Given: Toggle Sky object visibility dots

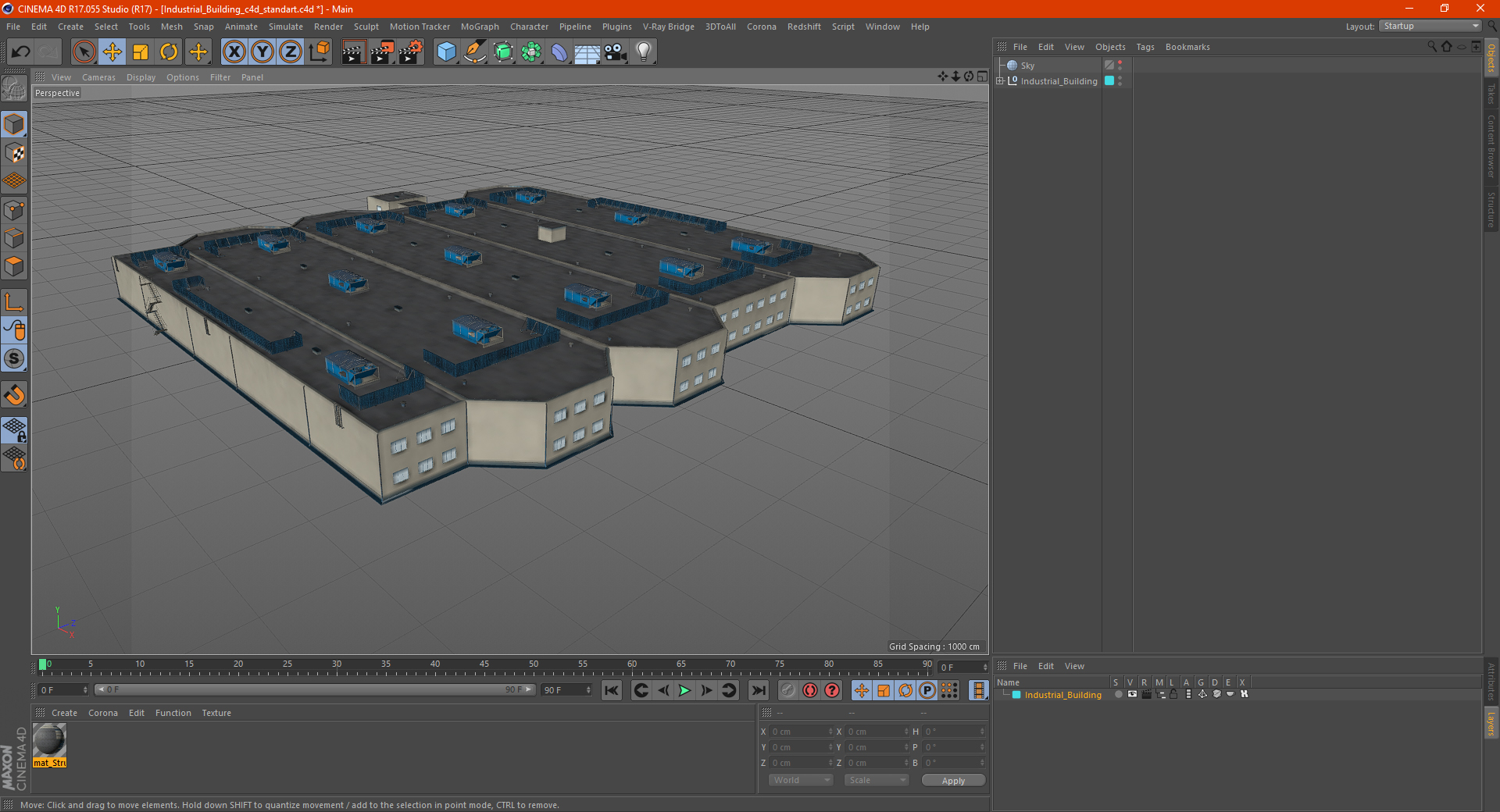Looking at the screenshot, I should coord(1120,66).
